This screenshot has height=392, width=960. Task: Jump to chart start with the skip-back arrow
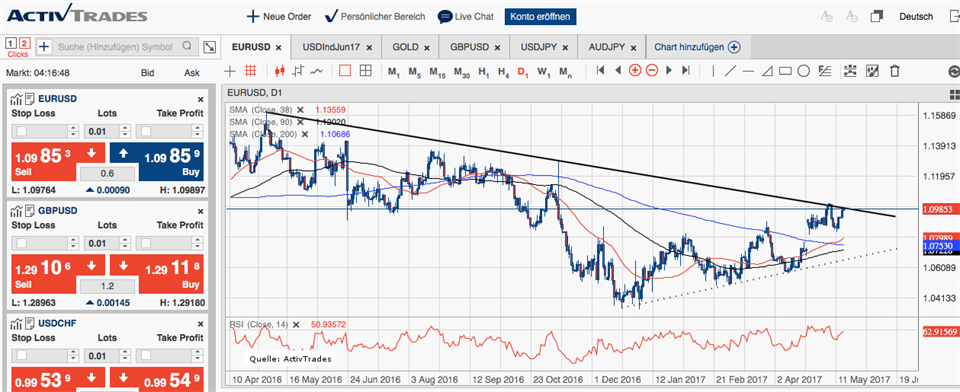[x=601, y=70]
